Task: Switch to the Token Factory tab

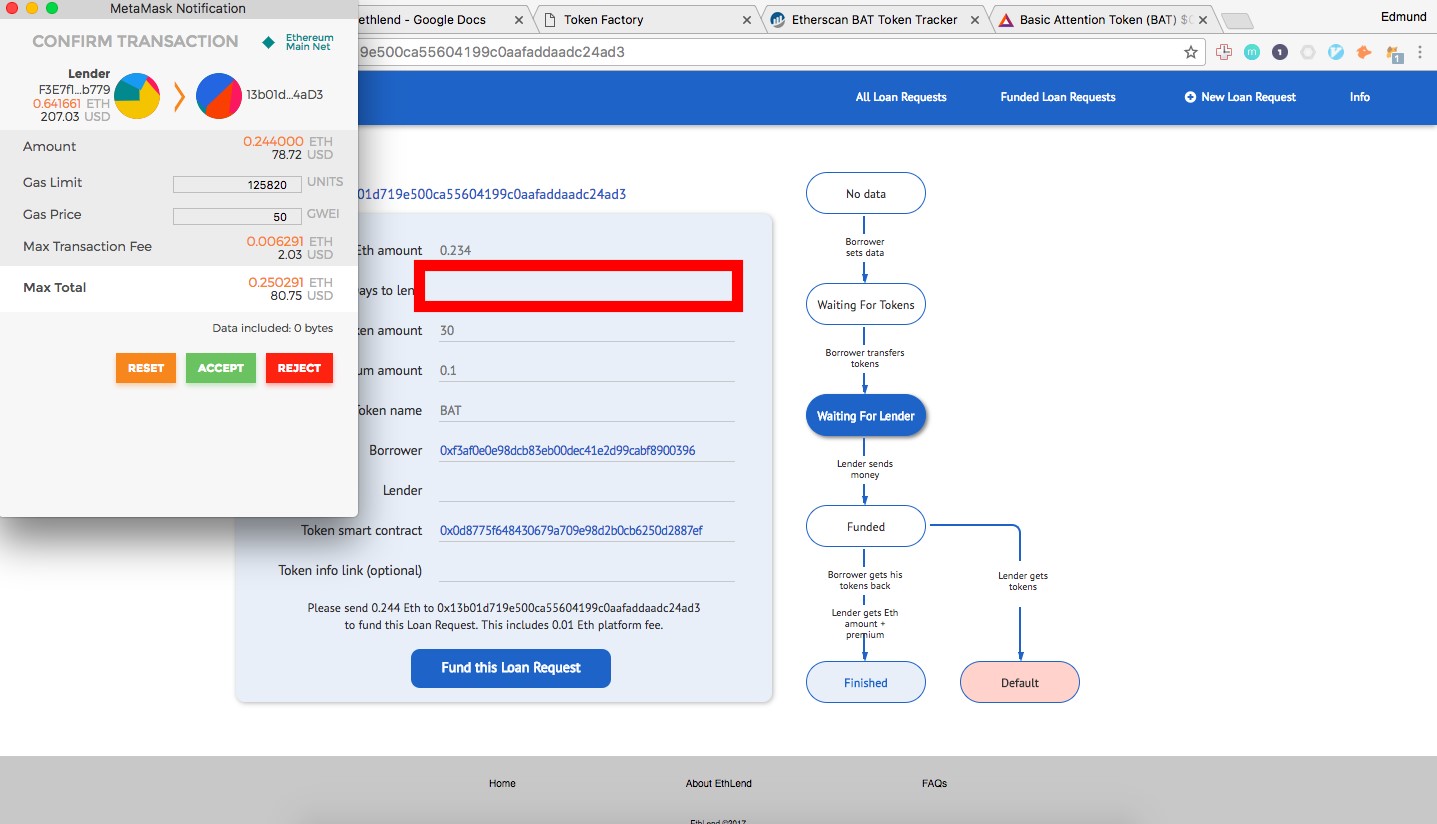Action: click(648, 19)
